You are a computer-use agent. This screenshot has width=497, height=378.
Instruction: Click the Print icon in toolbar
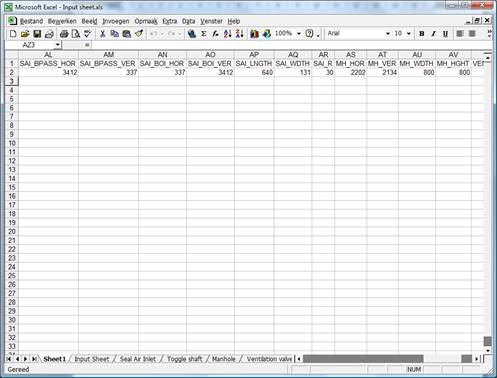pyautogui.click(x=64, y=34)
